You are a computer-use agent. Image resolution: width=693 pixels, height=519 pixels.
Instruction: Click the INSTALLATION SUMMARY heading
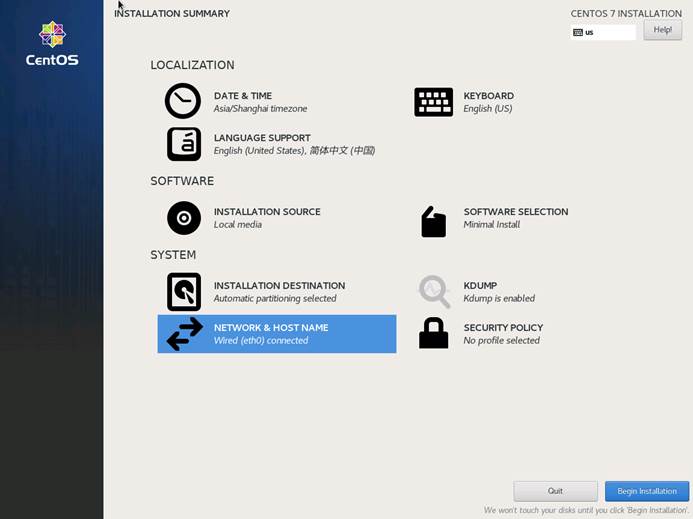coord(172,14)
